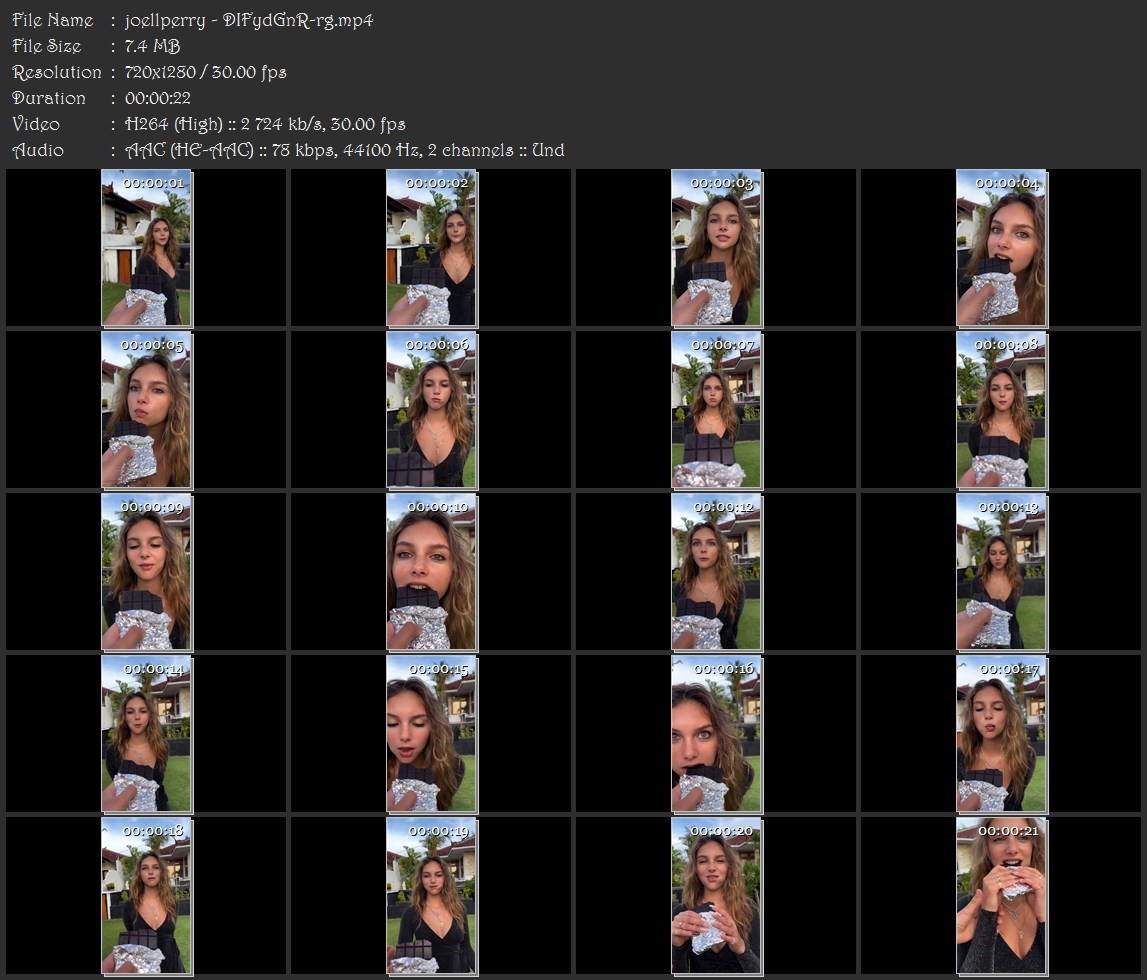Select the file size value 7.4 MB
The image size is (1147, 980).
[x=152, y=46]
